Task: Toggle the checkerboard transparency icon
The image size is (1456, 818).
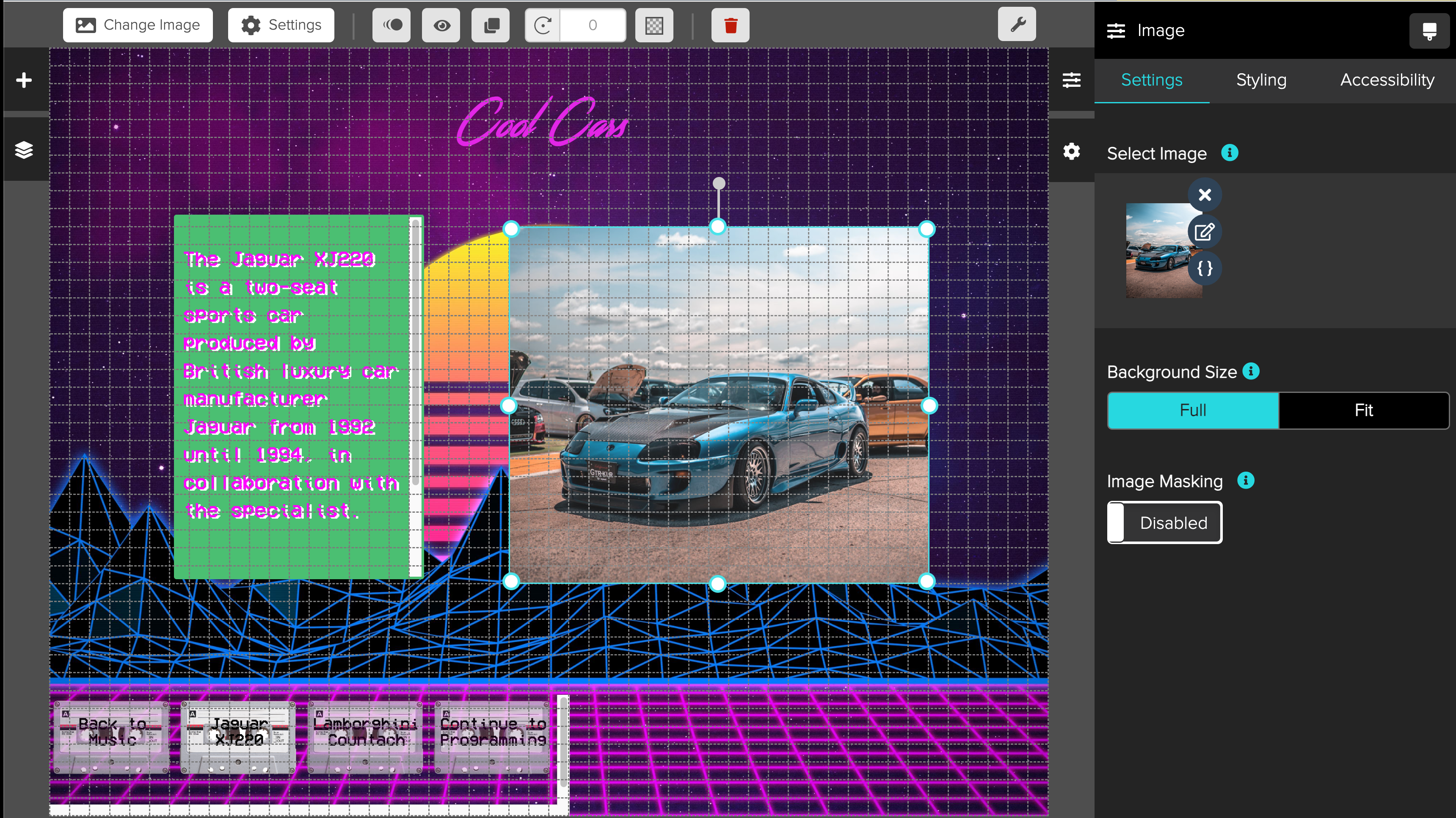Action: point(654,25)
